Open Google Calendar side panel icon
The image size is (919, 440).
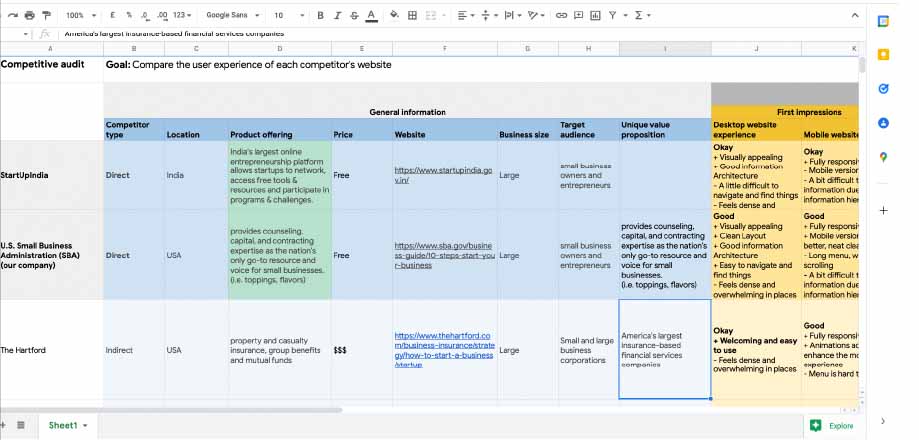pos(883,22)
